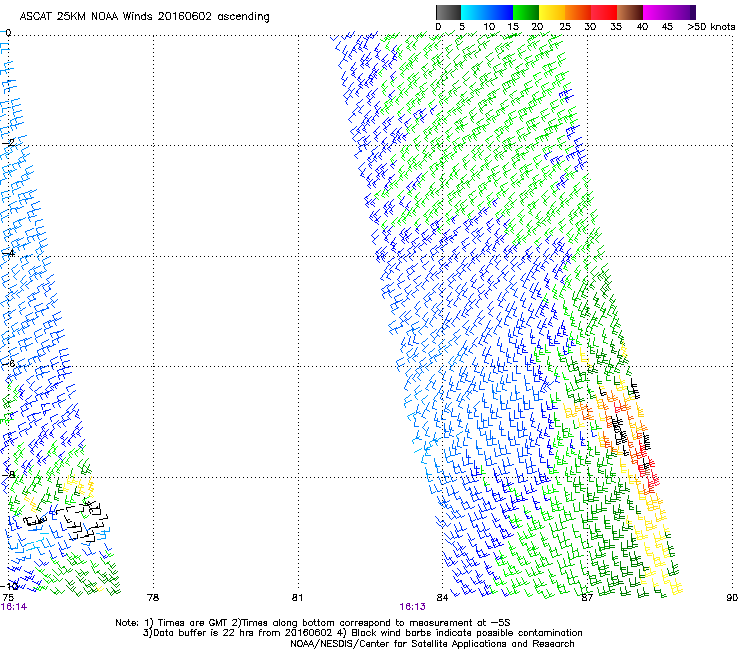The image size is (740, 650).
Task: Click the latitude label '-4'
Action: point(8,253)
